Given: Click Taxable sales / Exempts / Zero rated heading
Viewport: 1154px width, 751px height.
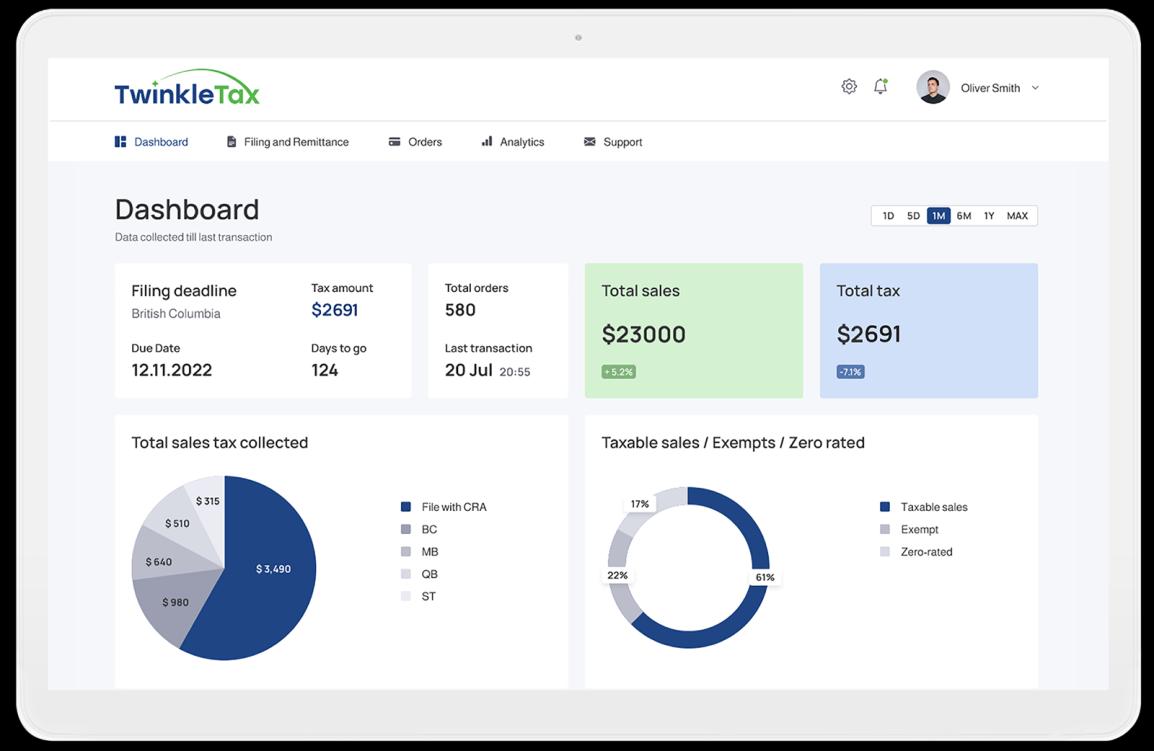Looking at the screenshot, I should point(733,443).
